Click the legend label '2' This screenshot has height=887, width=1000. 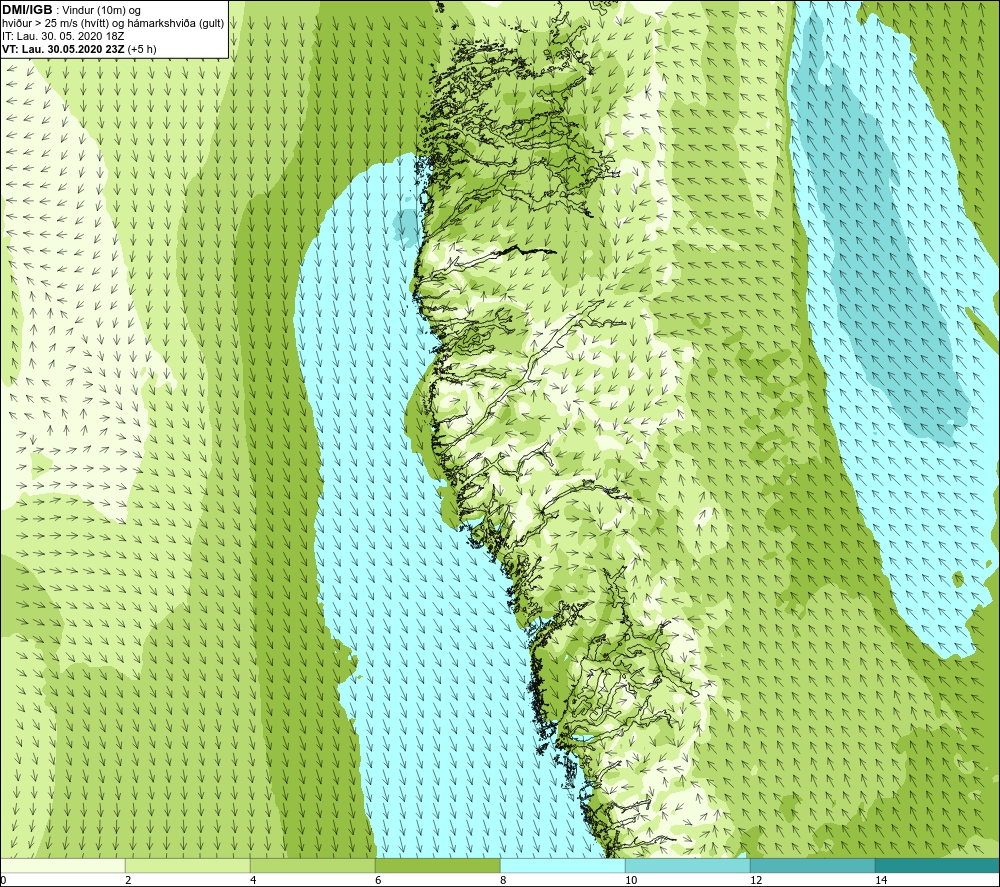point(128,880)
